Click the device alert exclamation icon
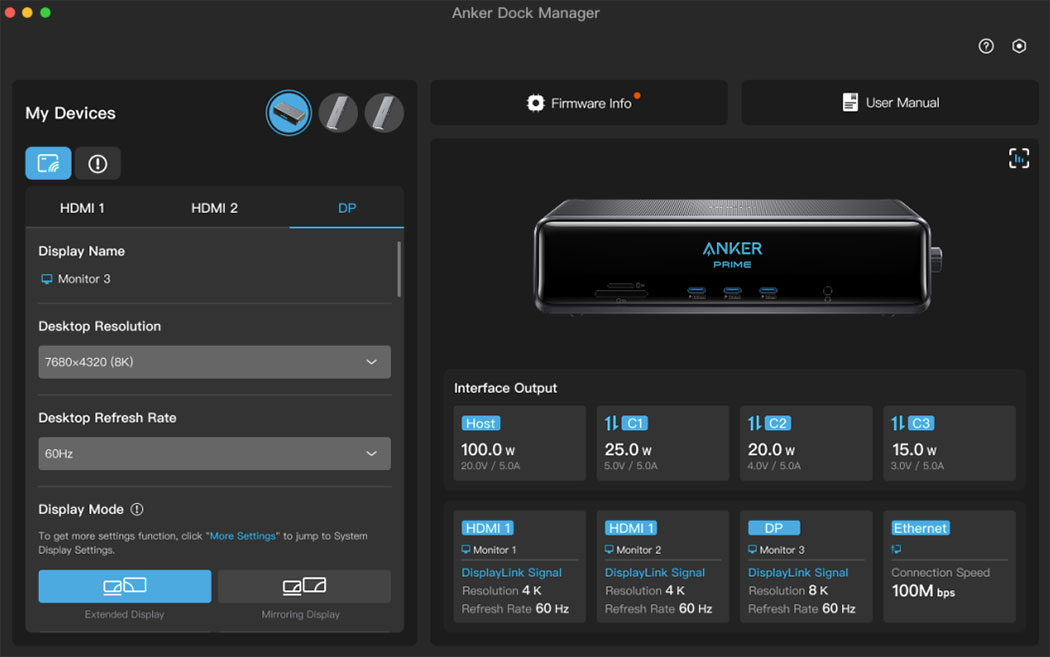Image resolution: width=1050 pixels, height=657 pixels. click(x=97, y=162)
